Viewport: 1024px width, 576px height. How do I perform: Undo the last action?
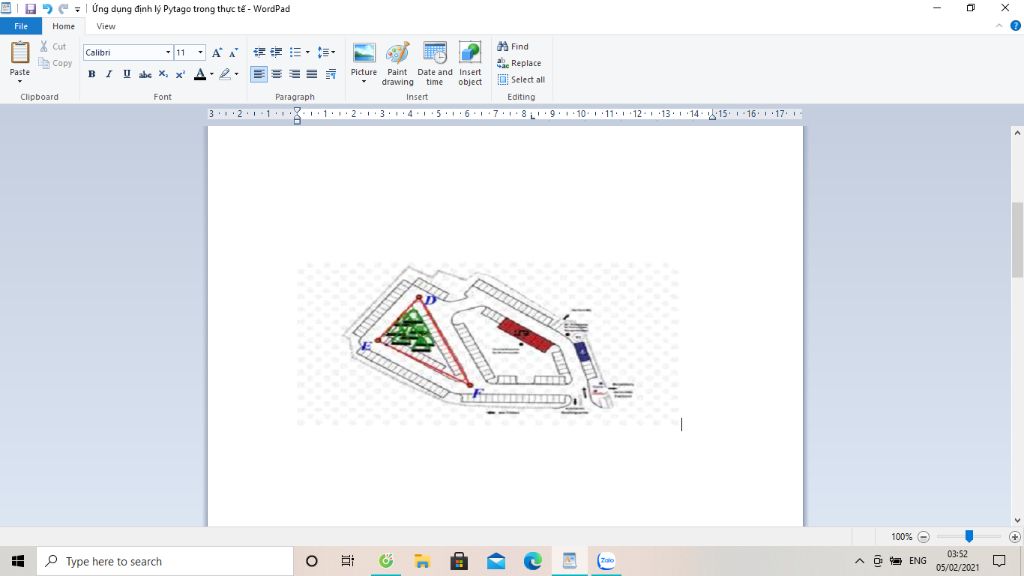tap(47, 8)
